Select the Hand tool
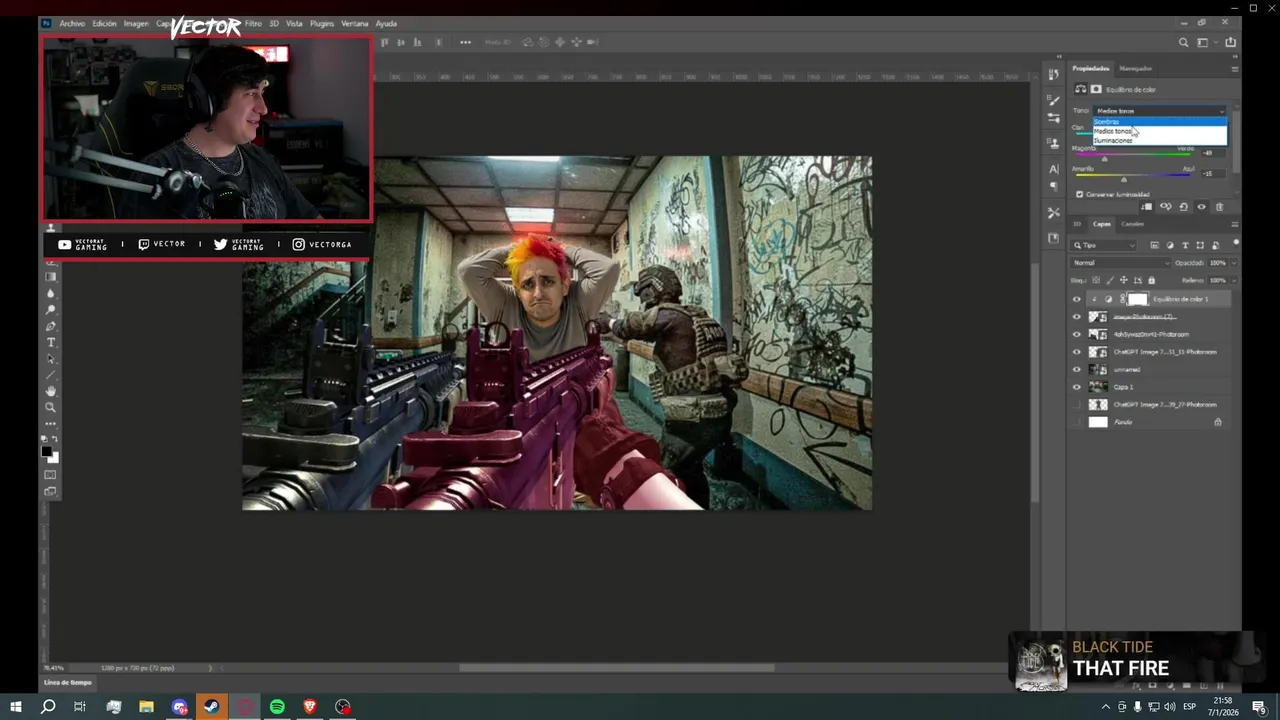The image size is (1280, 720). coord(50,391)
